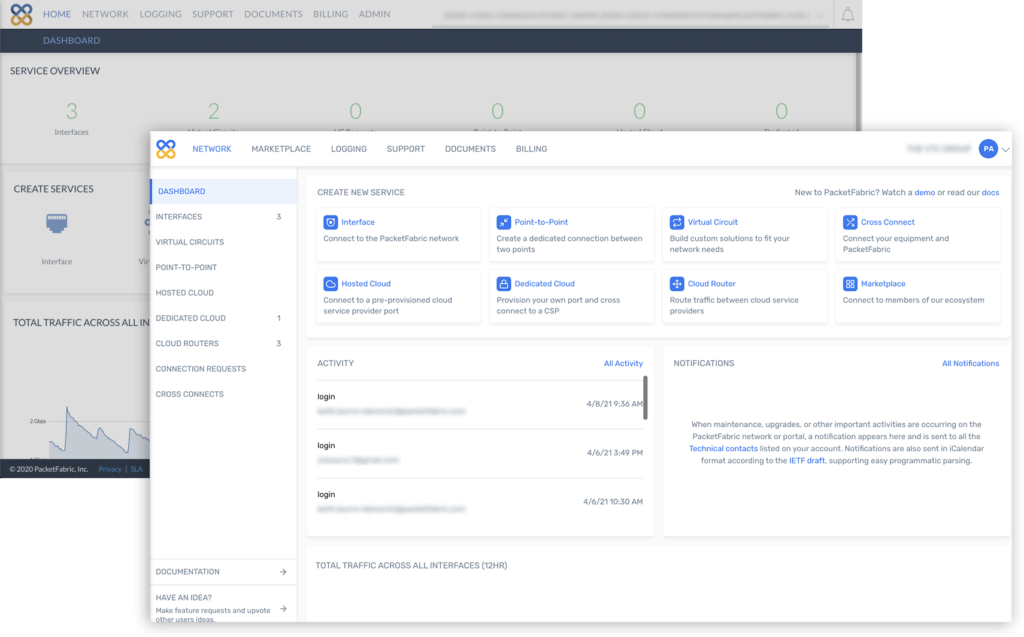Open the BILLING tab in the front window

click(532, 149)
